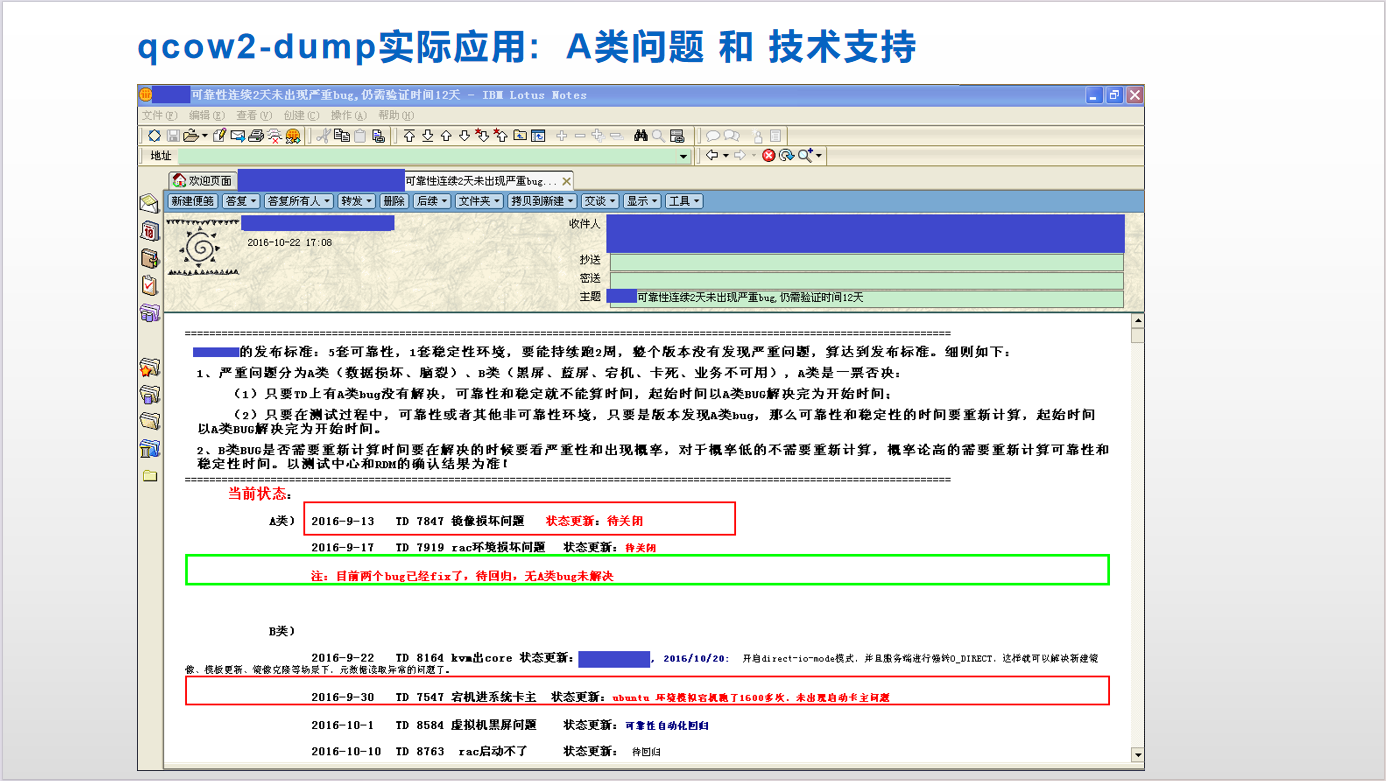Click the 新建便笺 button
The width and height of the screenshot is (1386, 781).
point(194,201)
